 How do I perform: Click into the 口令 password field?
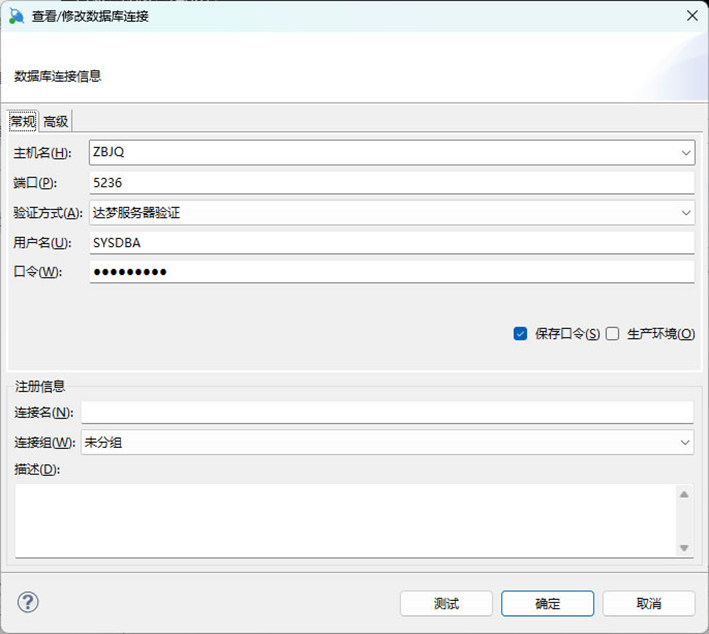point(392,272)
